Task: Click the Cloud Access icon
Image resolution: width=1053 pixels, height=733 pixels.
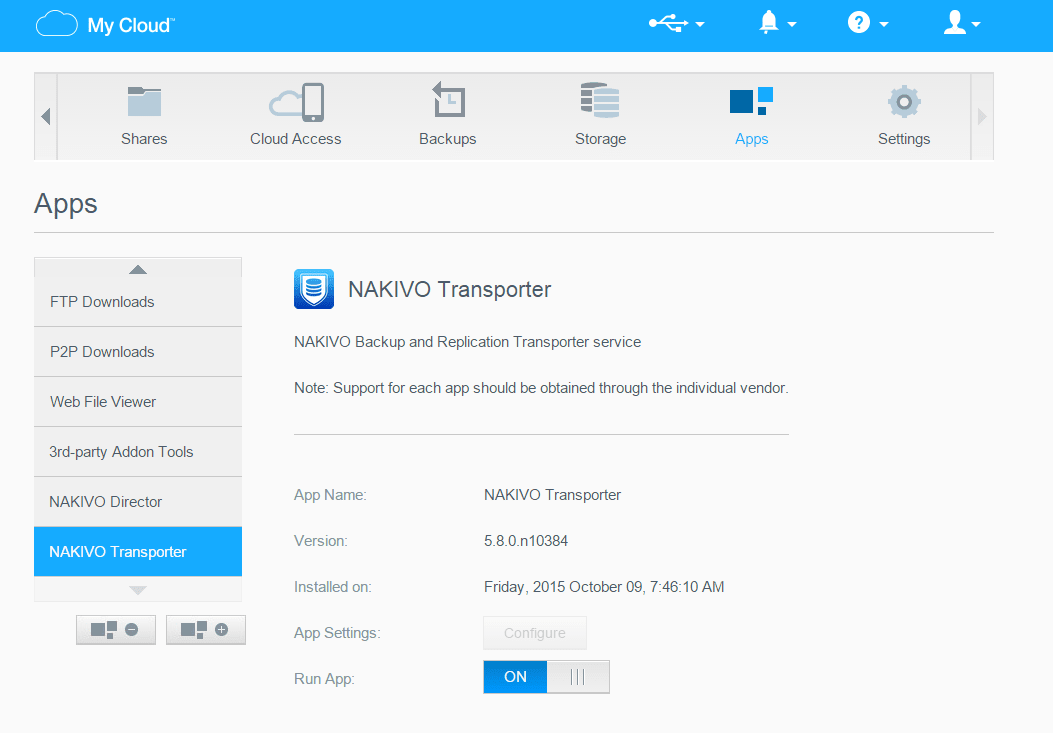Action: (x=296, y=102)
